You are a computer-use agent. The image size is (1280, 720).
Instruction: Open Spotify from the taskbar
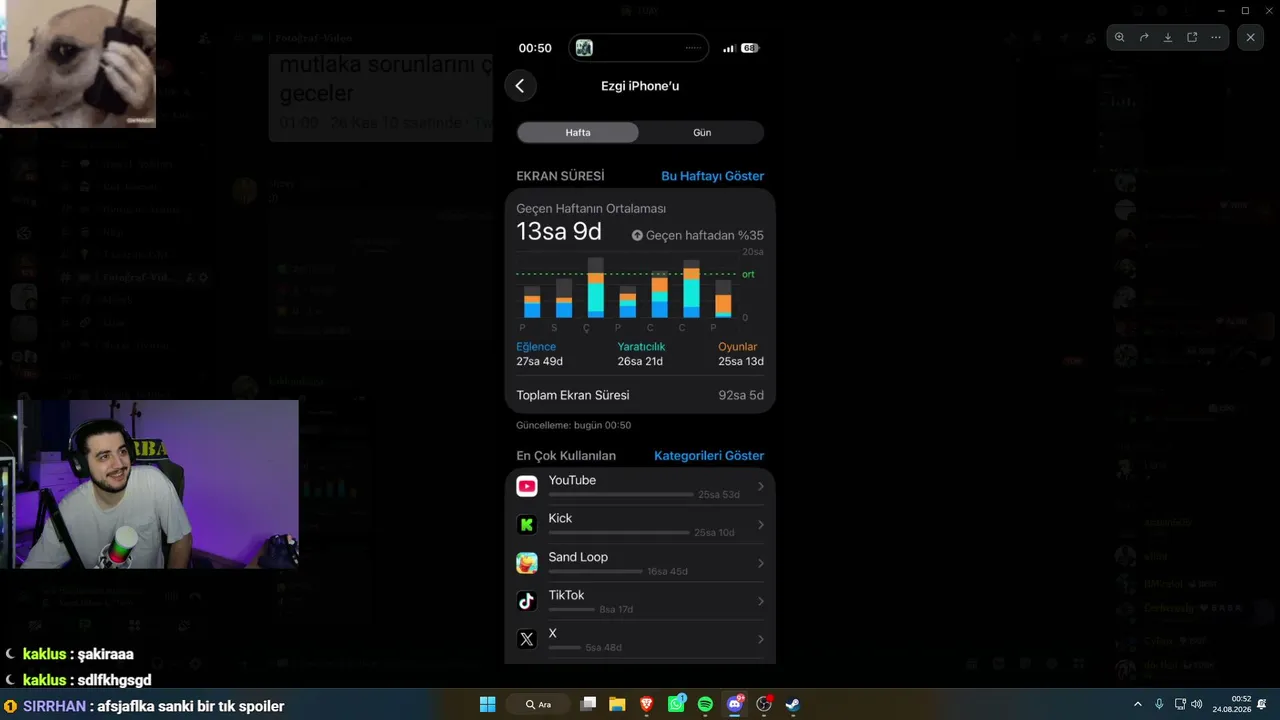[x=705, y=704]
